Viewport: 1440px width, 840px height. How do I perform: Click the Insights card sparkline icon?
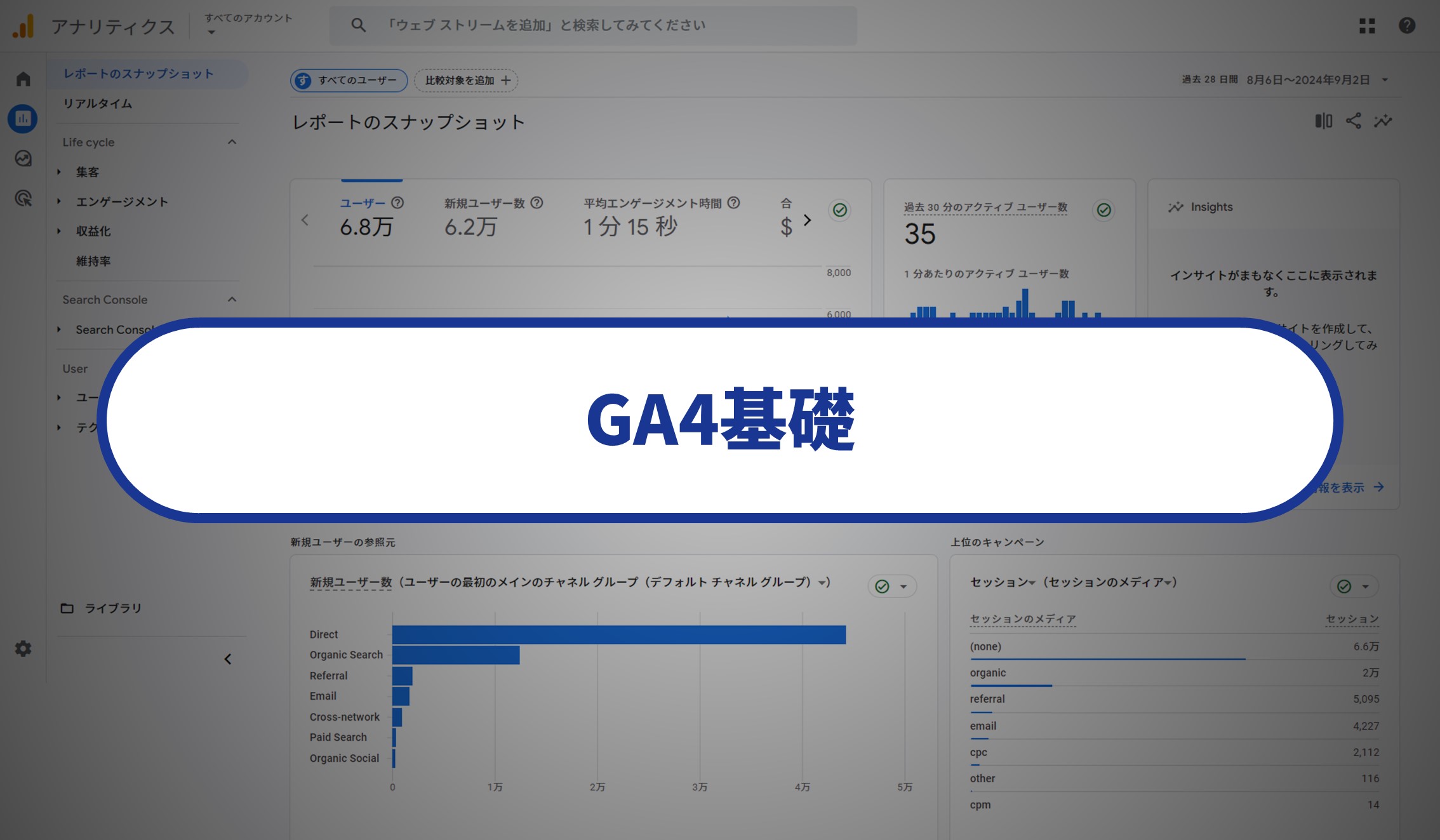coord(1176,207)
